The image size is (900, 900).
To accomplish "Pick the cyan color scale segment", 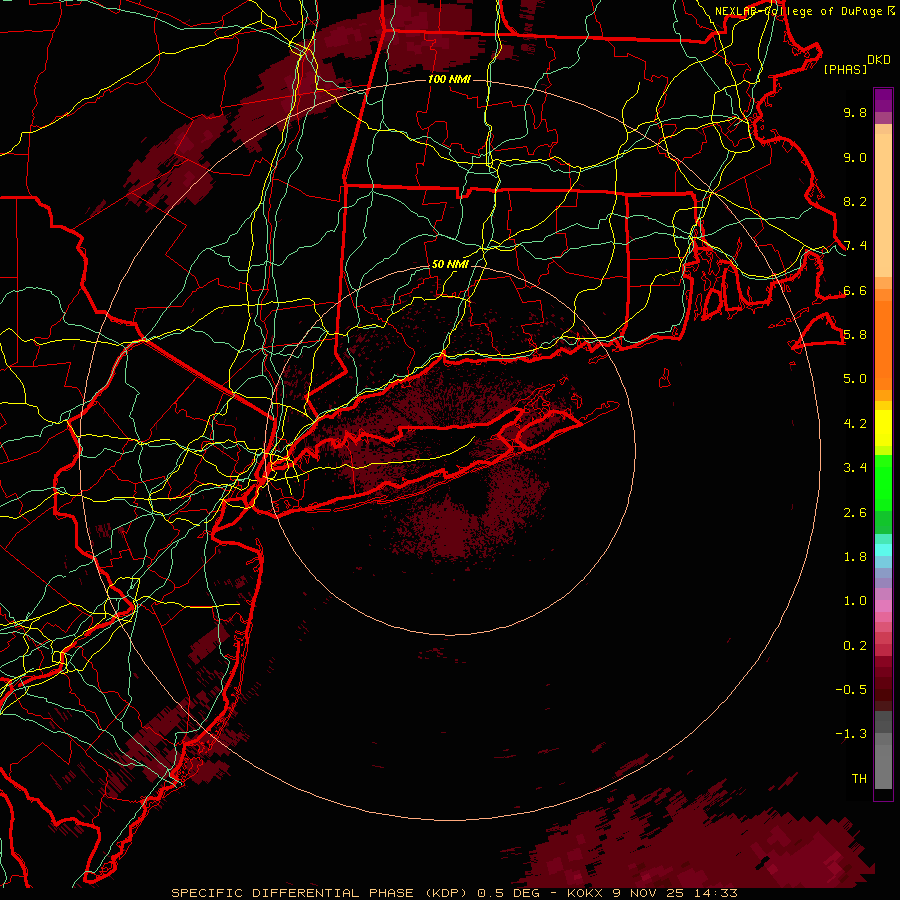I will (883, 550).
